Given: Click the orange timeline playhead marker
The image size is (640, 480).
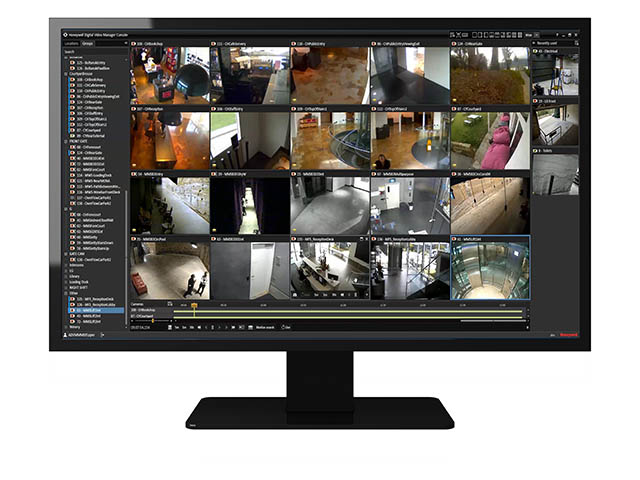Looking at the screenshot, I should (x=194, y=305).
